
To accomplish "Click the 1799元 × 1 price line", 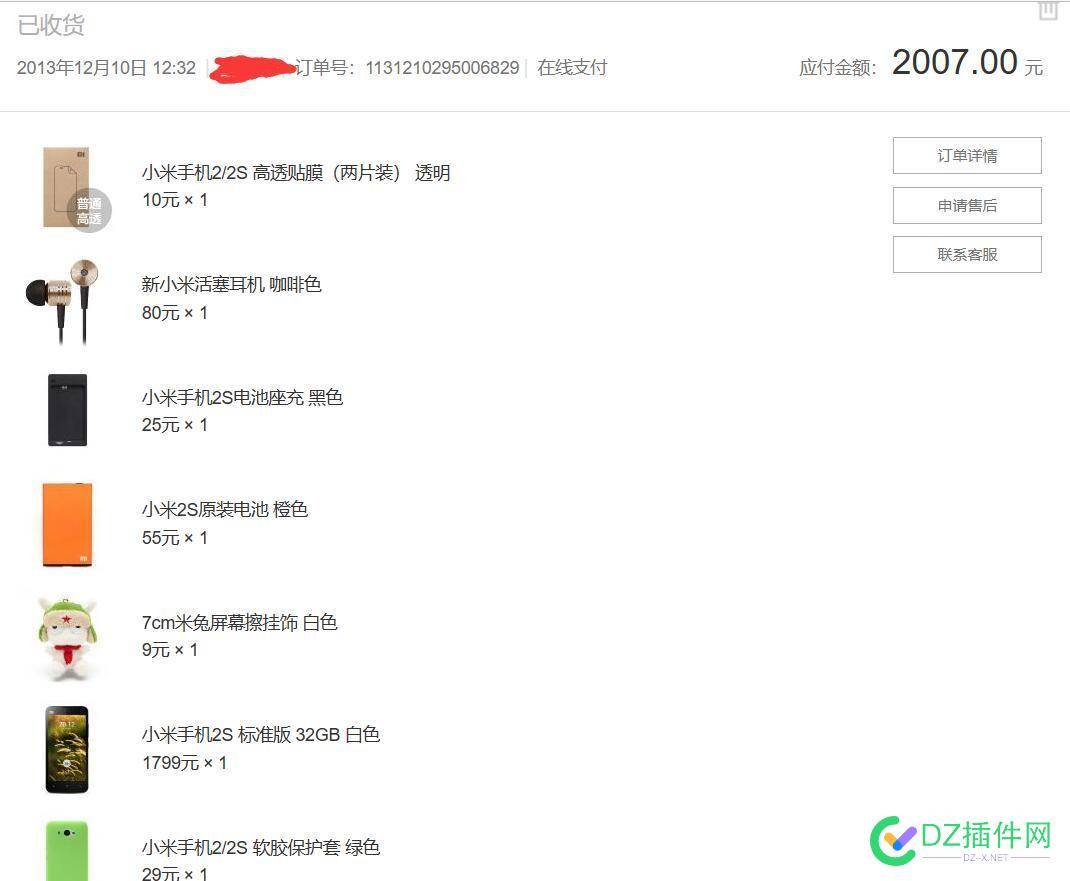I will pyautogui.click(x=184, y=763).
